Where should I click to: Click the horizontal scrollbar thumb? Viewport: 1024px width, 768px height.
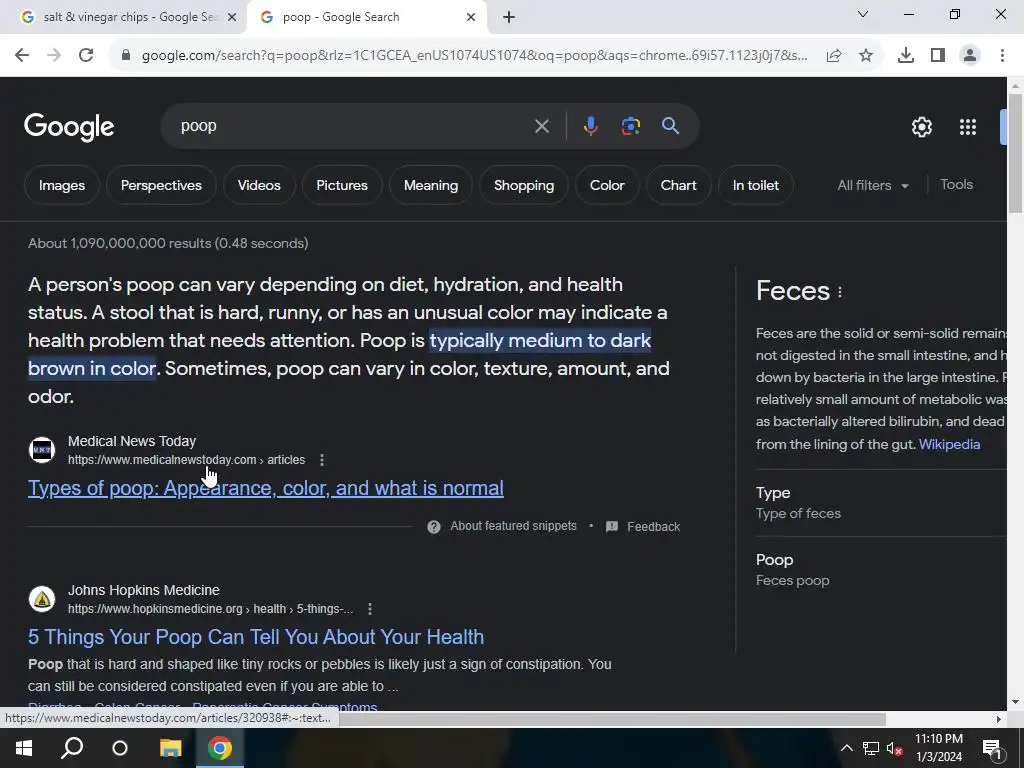pyautogui.click(x=612, y=720)
